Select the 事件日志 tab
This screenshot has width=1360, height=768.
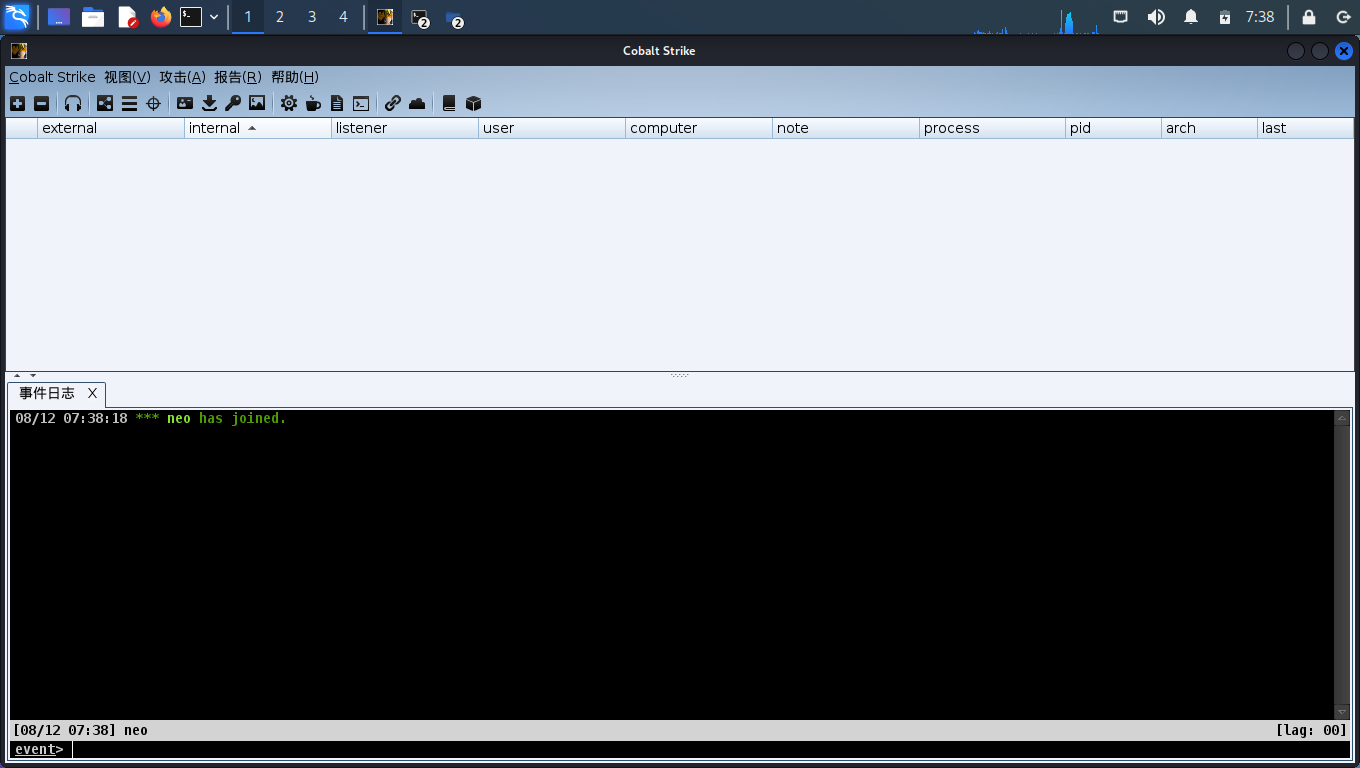coord(47,394)
